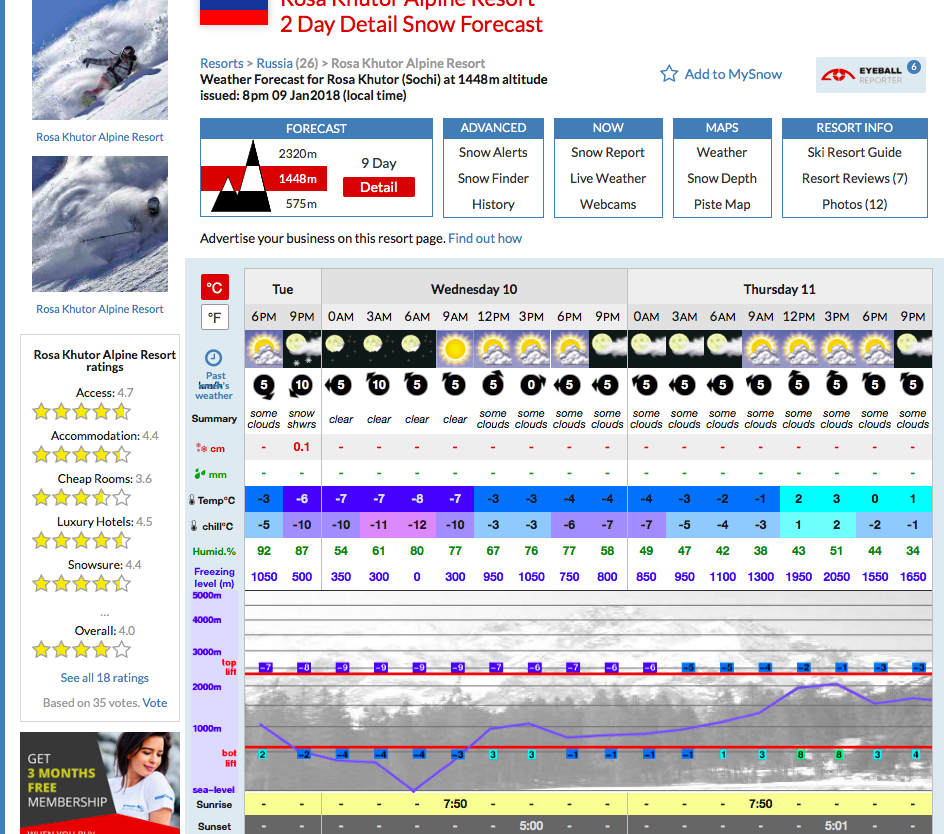Click the top lift -7 marker at Tuesday 6PM
The width and height of the screenshot is (944, 834).
266,667
